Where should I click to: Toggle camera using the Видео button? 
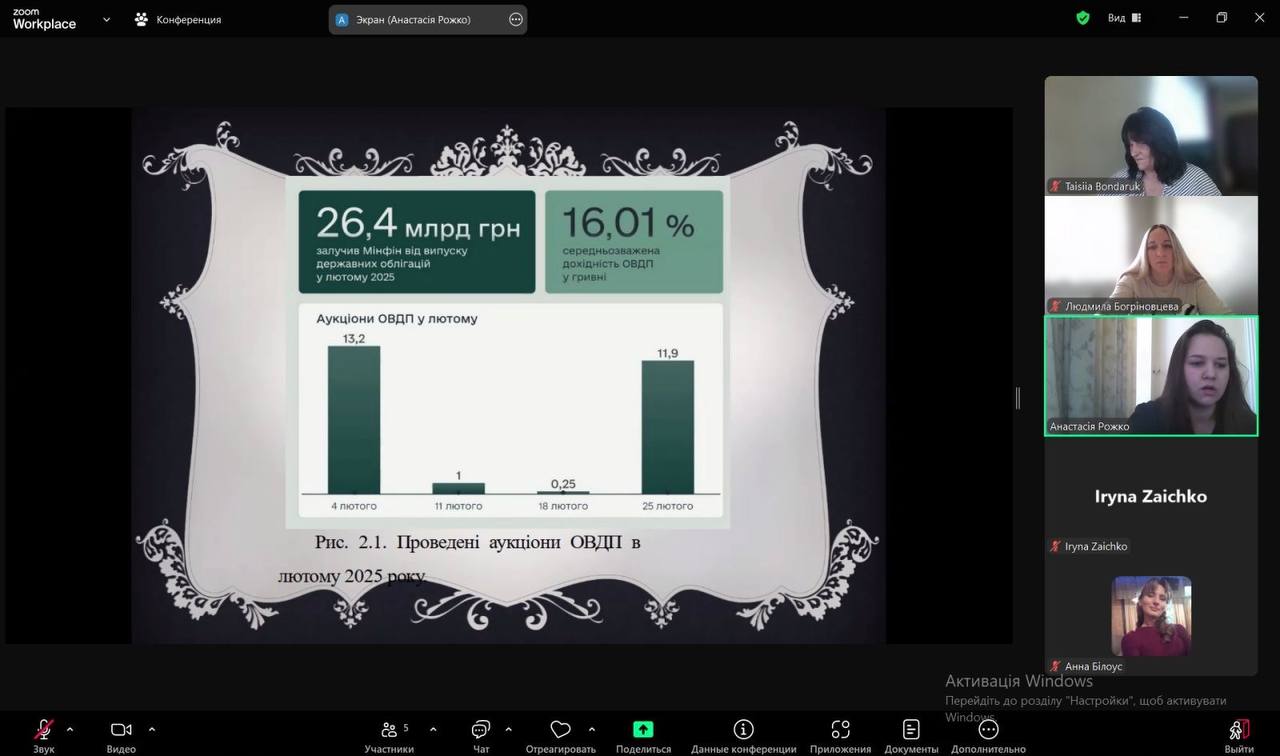tap(121, 730)
